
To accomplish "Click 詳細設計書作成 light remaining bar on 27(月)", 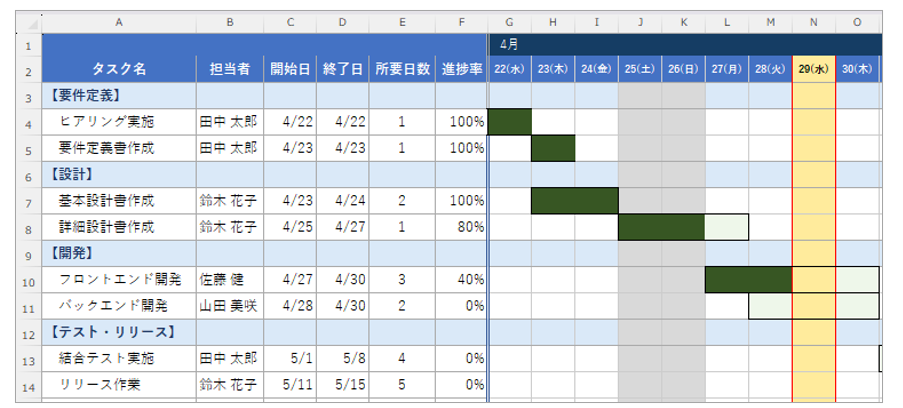I will 727,228.
